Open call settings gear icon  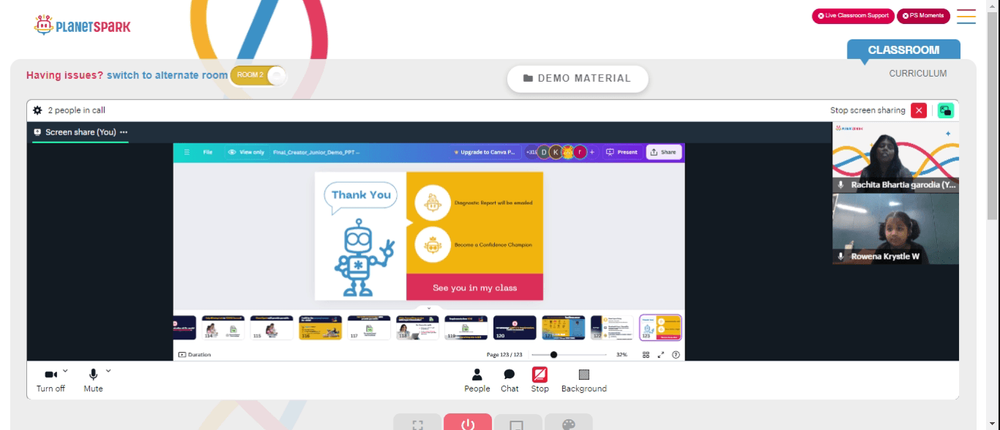tap(38, 110)
